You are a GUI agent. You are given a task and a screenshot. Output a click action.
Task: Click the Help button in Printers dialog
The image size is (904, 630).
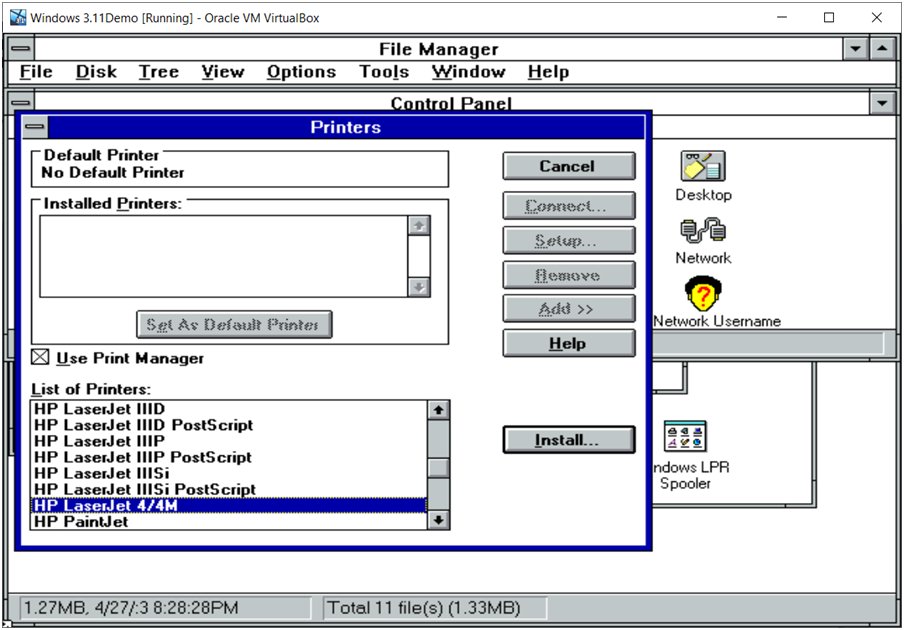(x=568, y=344)
